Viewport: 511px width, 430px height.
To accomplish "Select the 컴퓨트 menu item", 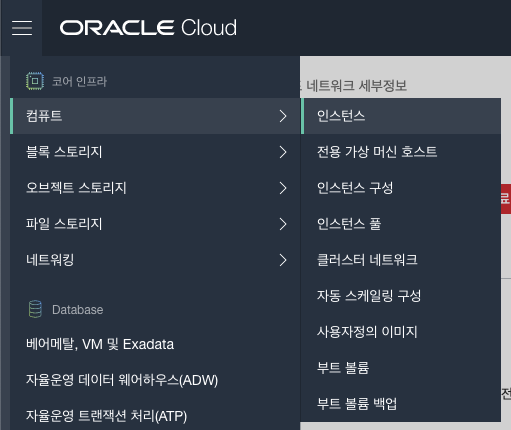I will [x=155, y=116].
